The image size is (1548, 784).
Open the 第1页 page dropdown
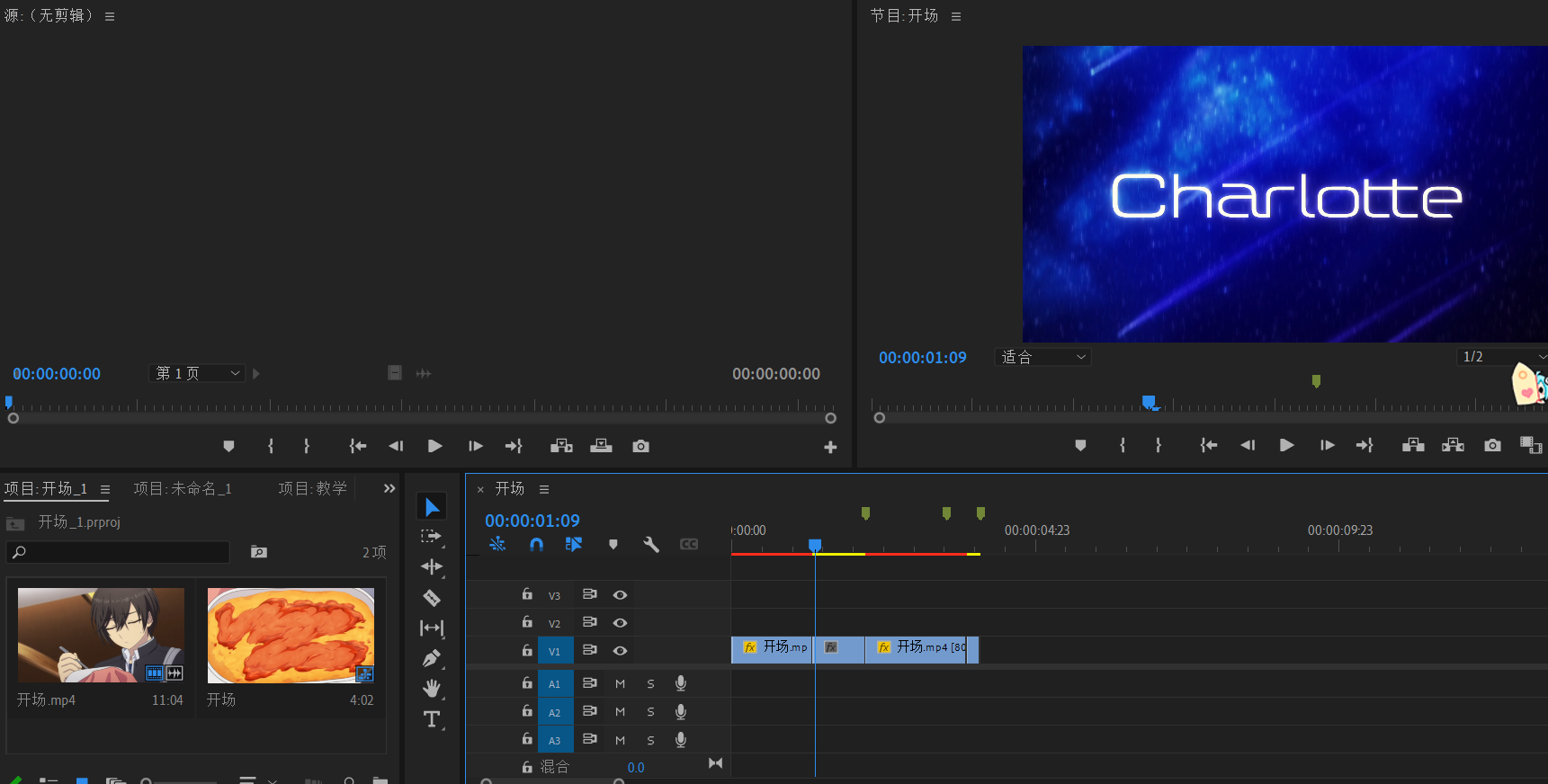[197, 373]
